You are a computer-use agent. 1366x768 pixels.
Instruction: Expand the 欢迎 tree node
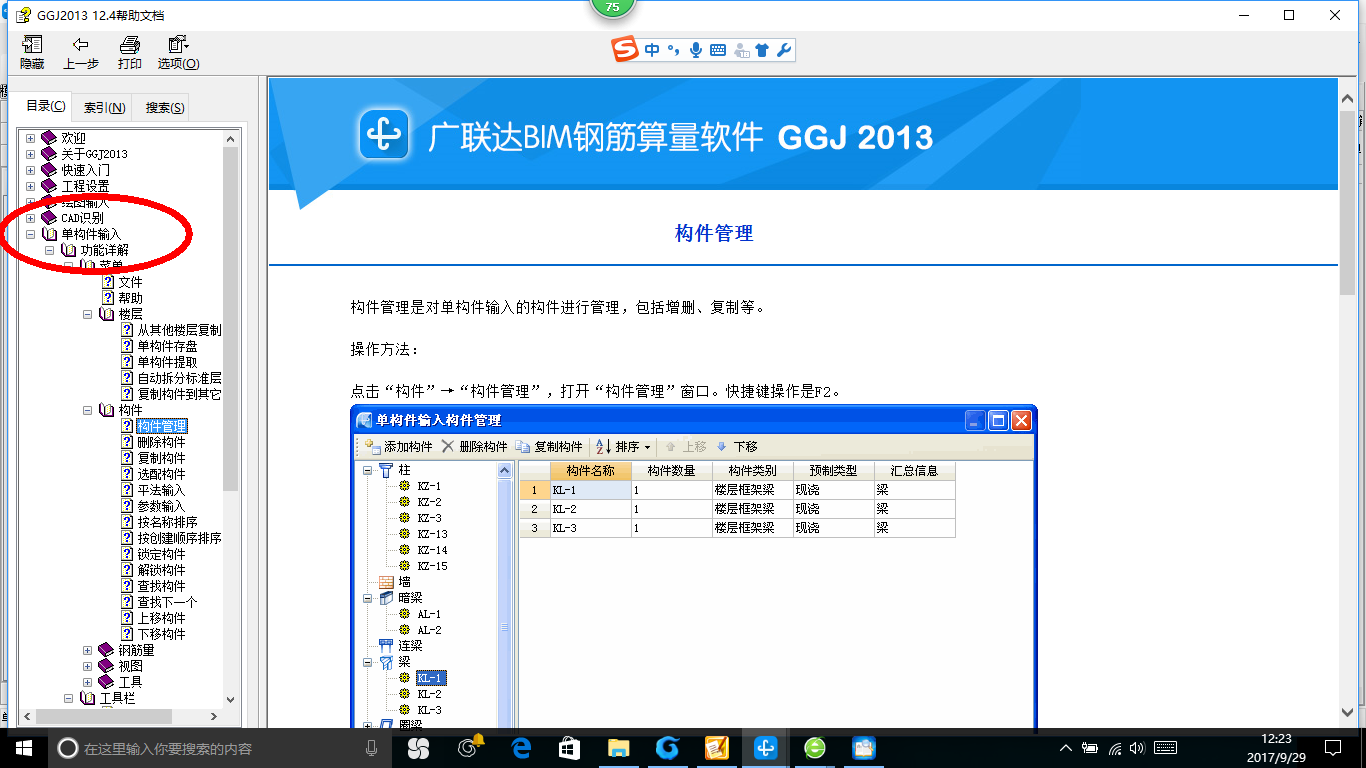coord(30,138)
